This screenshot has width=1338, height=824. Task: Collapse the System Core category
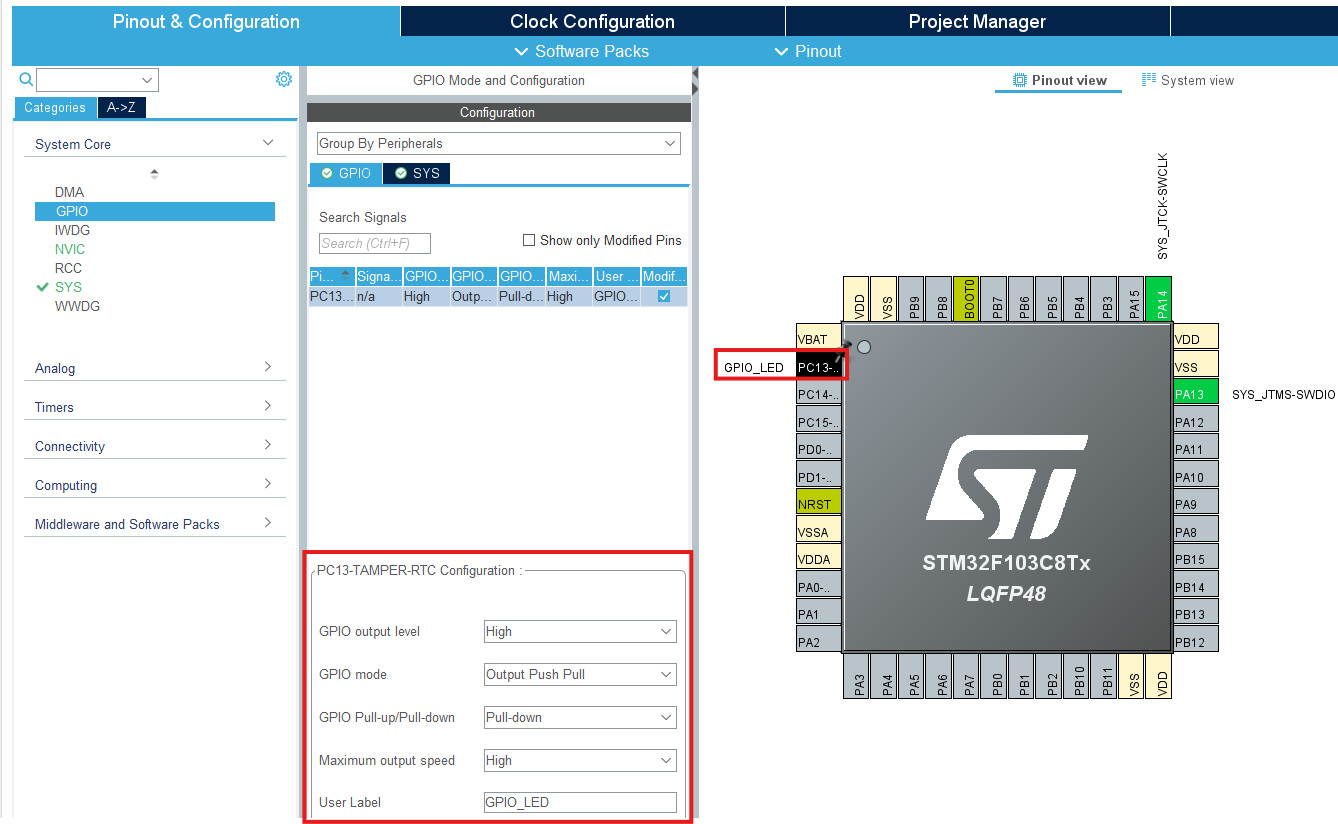tap(267, 144)
